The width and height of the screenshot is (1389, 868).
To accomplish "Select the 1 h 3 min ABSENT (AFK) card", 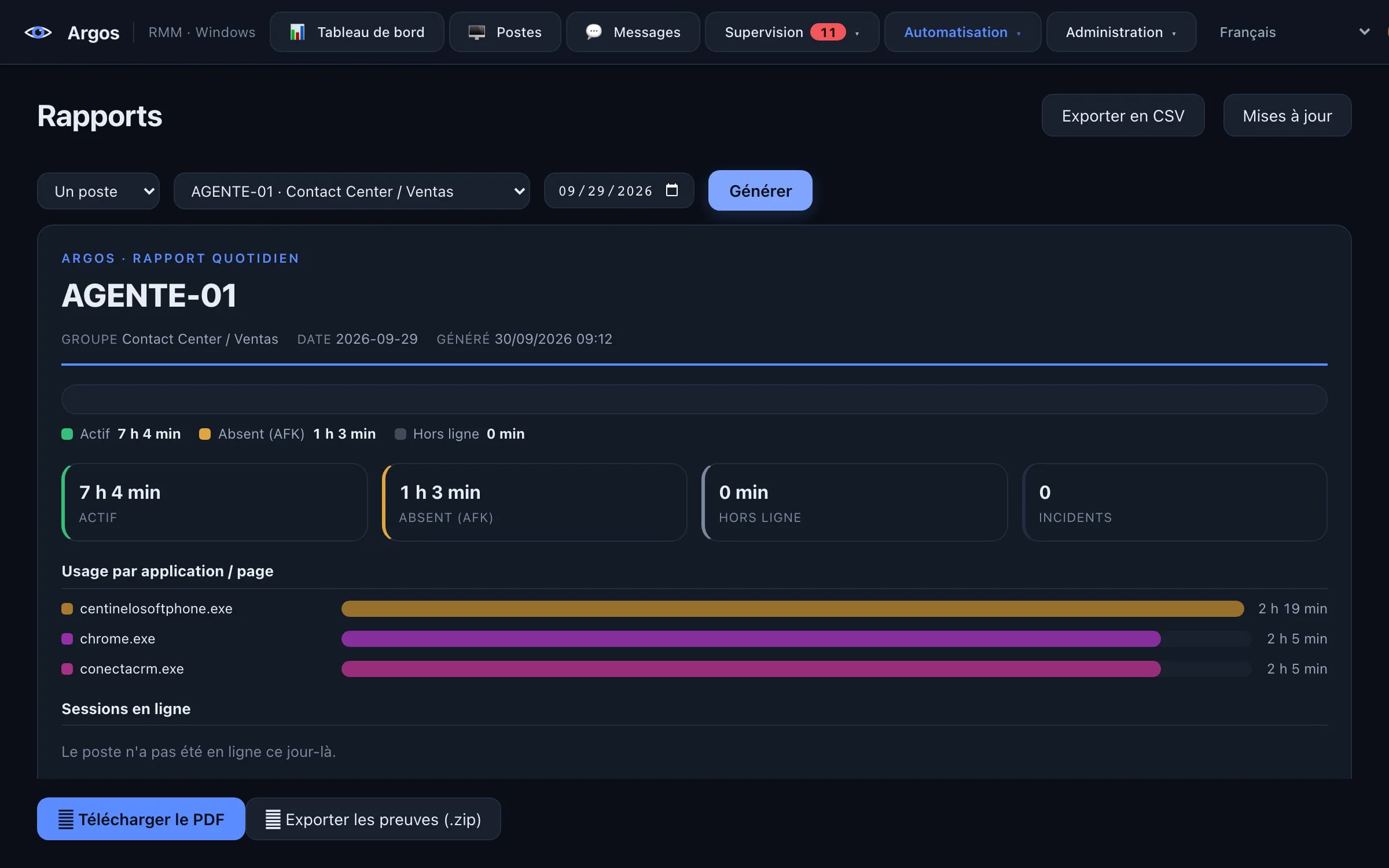I will point(534,502).
